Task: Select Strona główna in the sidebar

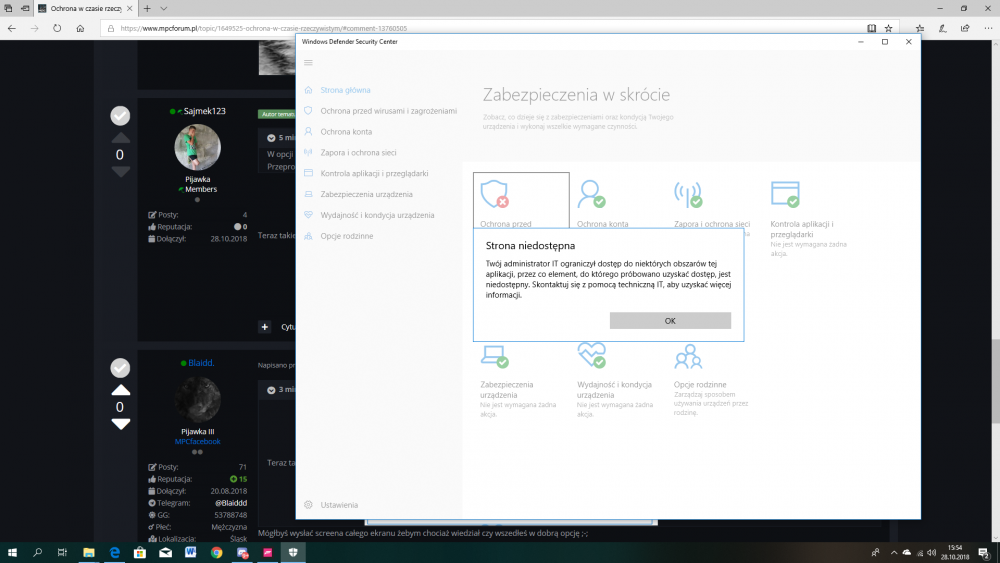Action: (345, 90)
